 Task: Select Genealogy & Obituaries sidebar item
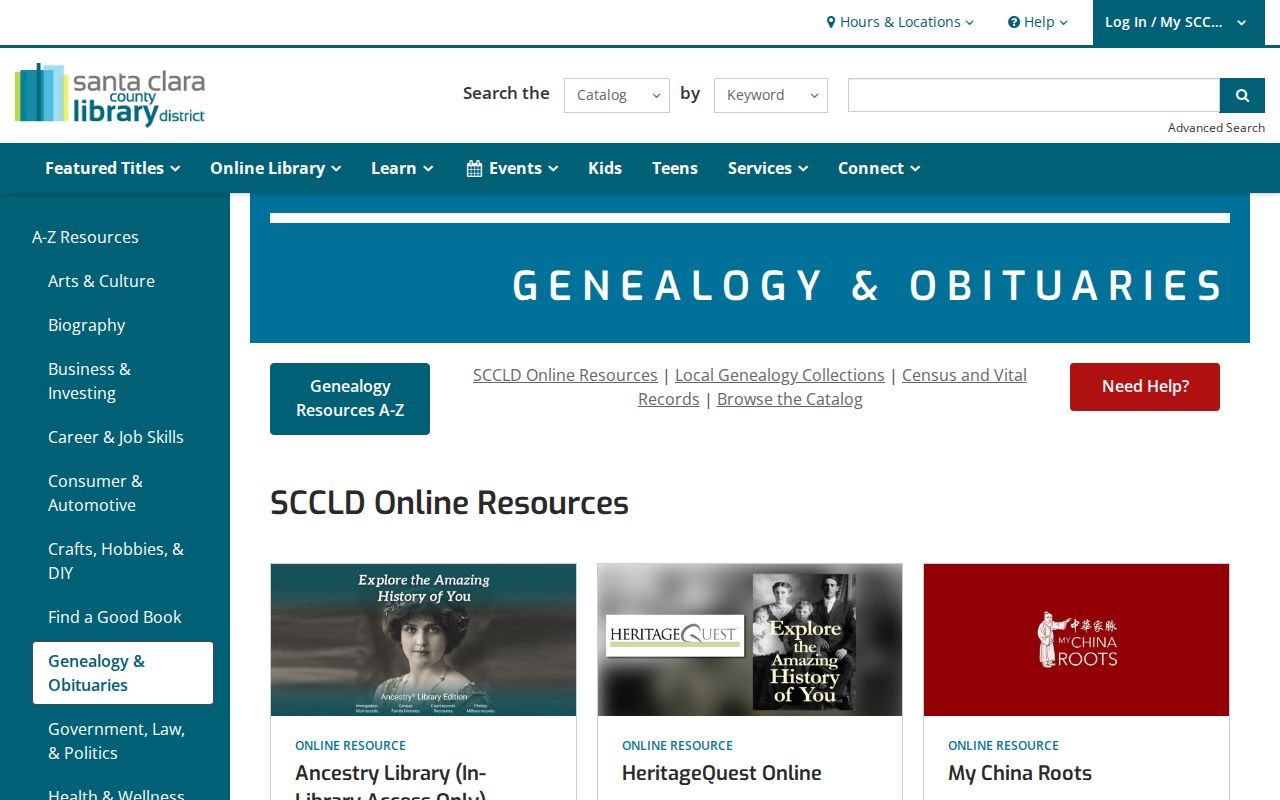tap(123, 673)
